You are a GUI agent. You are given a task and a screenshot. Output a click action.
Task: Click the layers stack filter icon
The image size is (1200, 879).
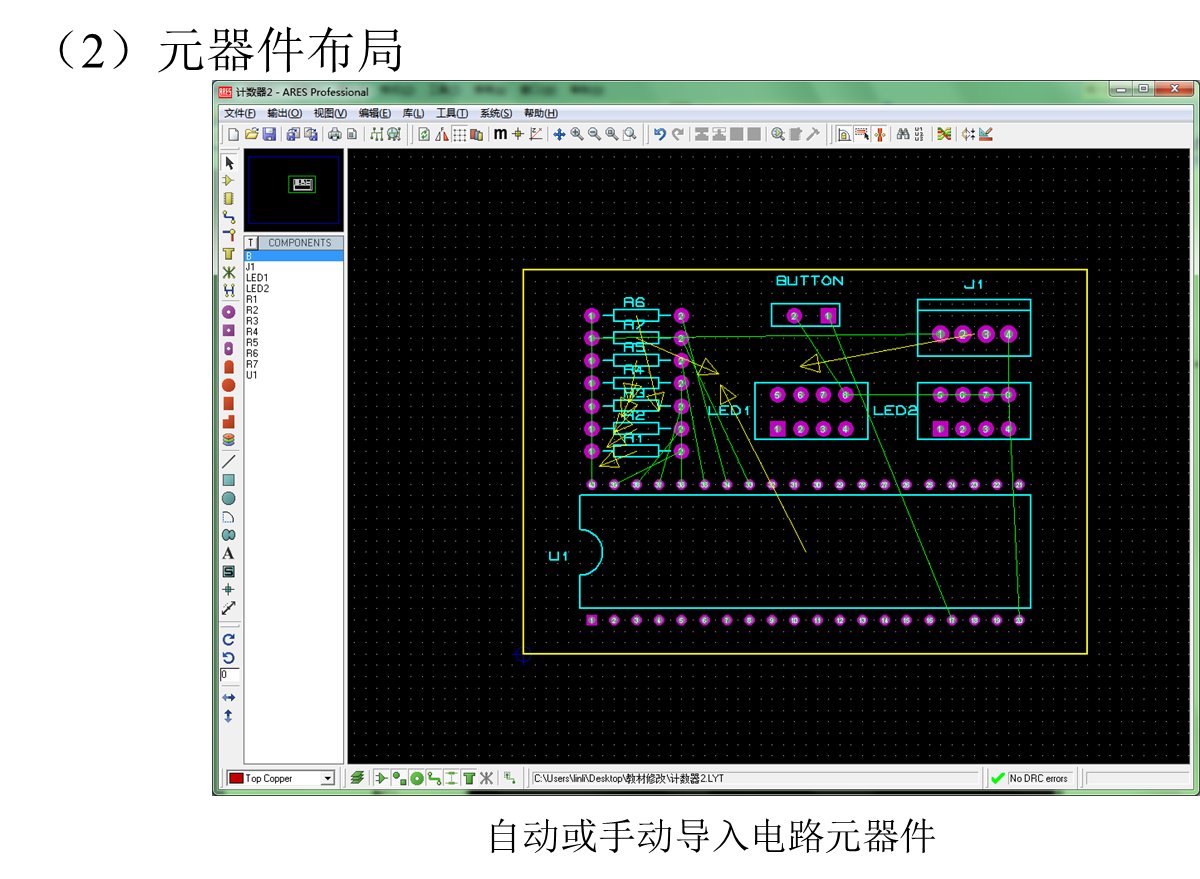(357, 778)
